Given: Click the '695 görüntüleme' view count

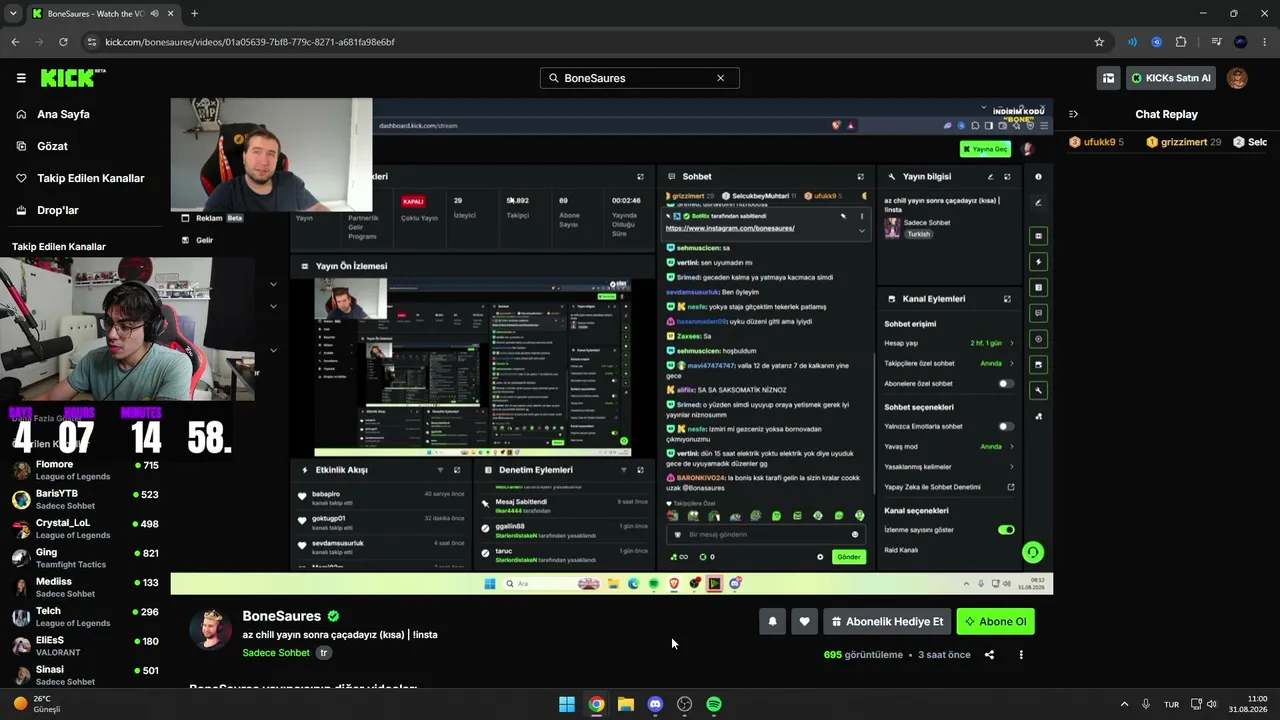Looking at the screenshot, I should coord(863,655).
